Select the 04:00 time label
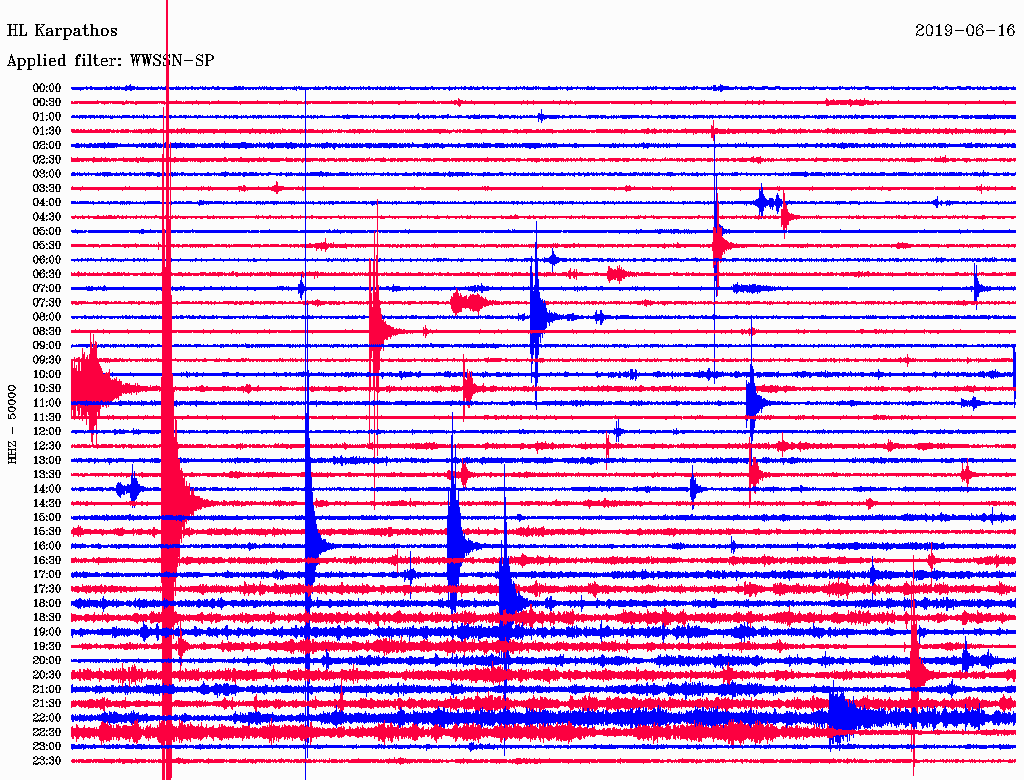The width and height of the screenshot is (1024, 780). click(x=47, y=203)
